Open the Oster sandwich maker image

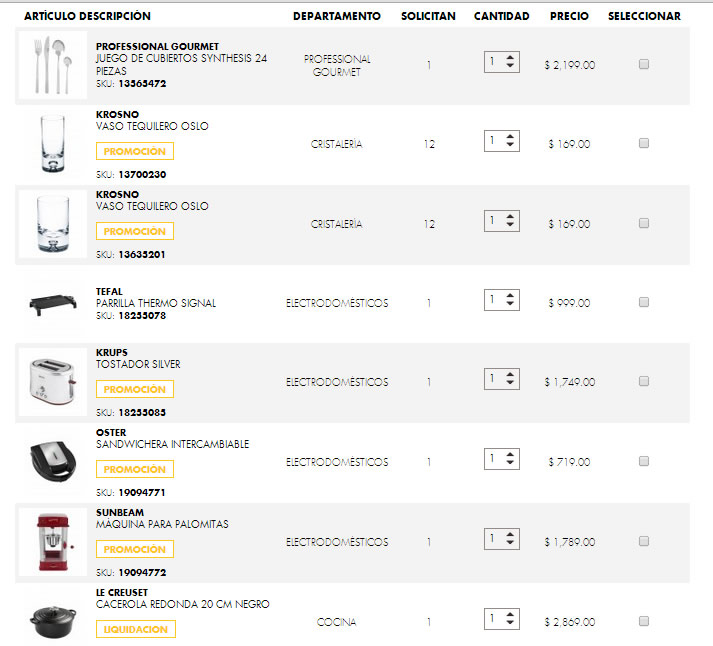tap(52, 461)
